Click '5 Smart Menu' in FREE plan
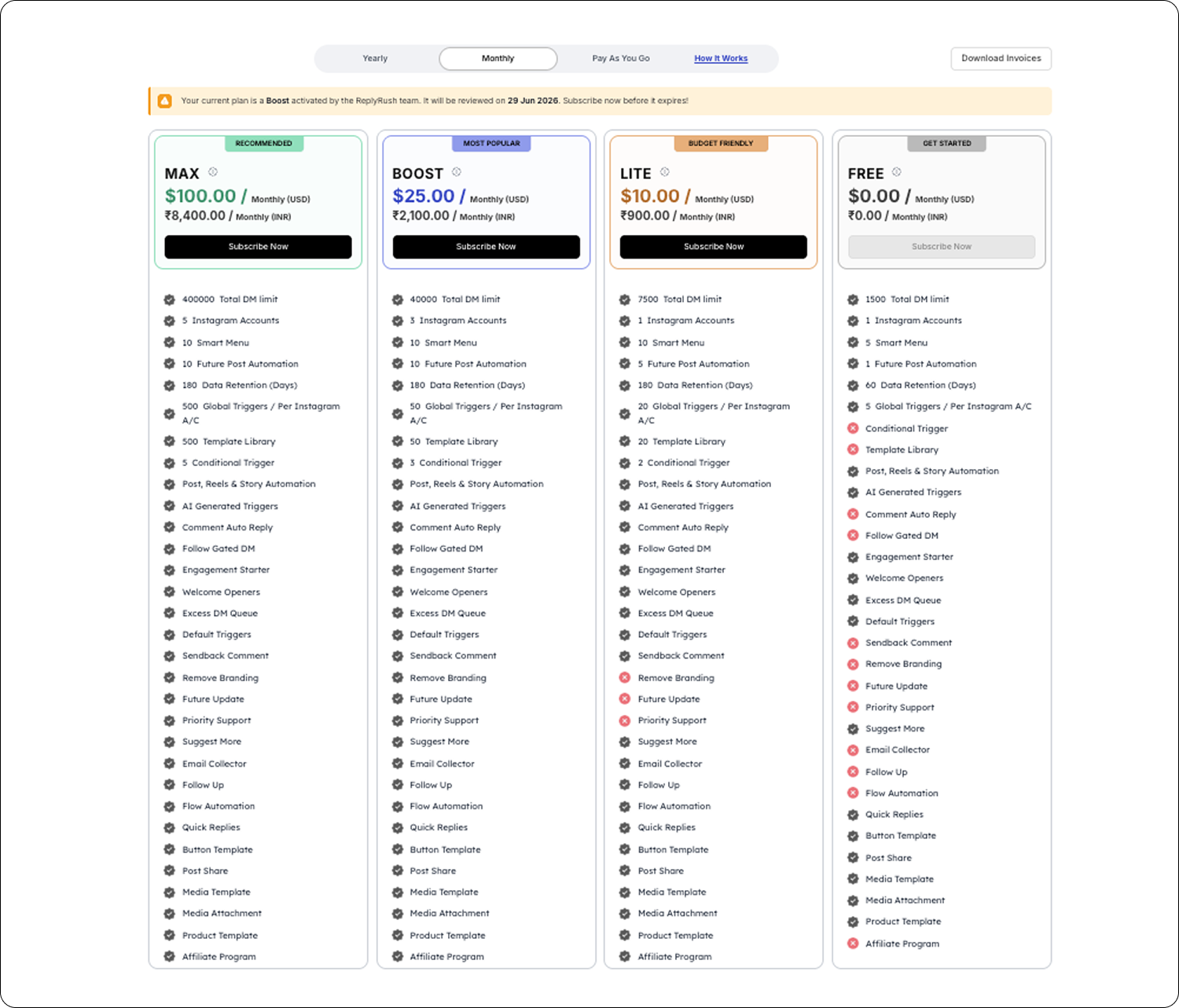This screenshot has height=1008, width=1179. [896, 343]
